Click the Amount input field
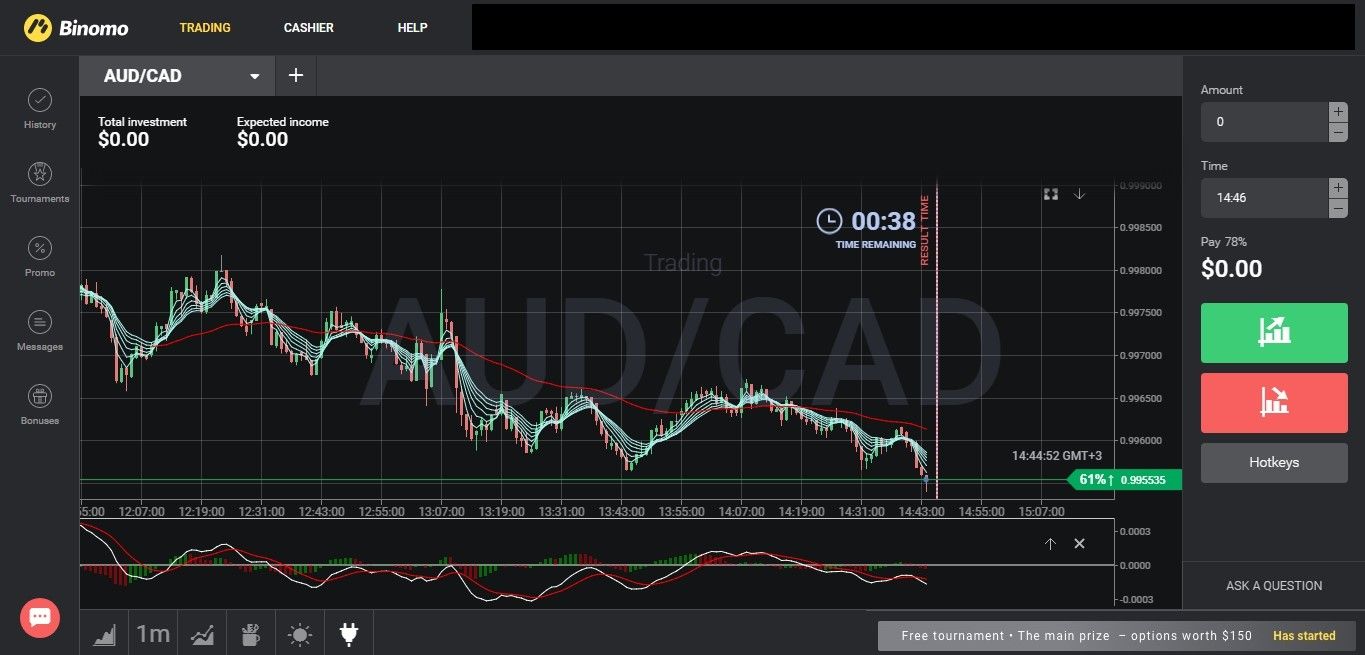Image resolution: width=1365 pixels, height=655 pixels. 1264,122
